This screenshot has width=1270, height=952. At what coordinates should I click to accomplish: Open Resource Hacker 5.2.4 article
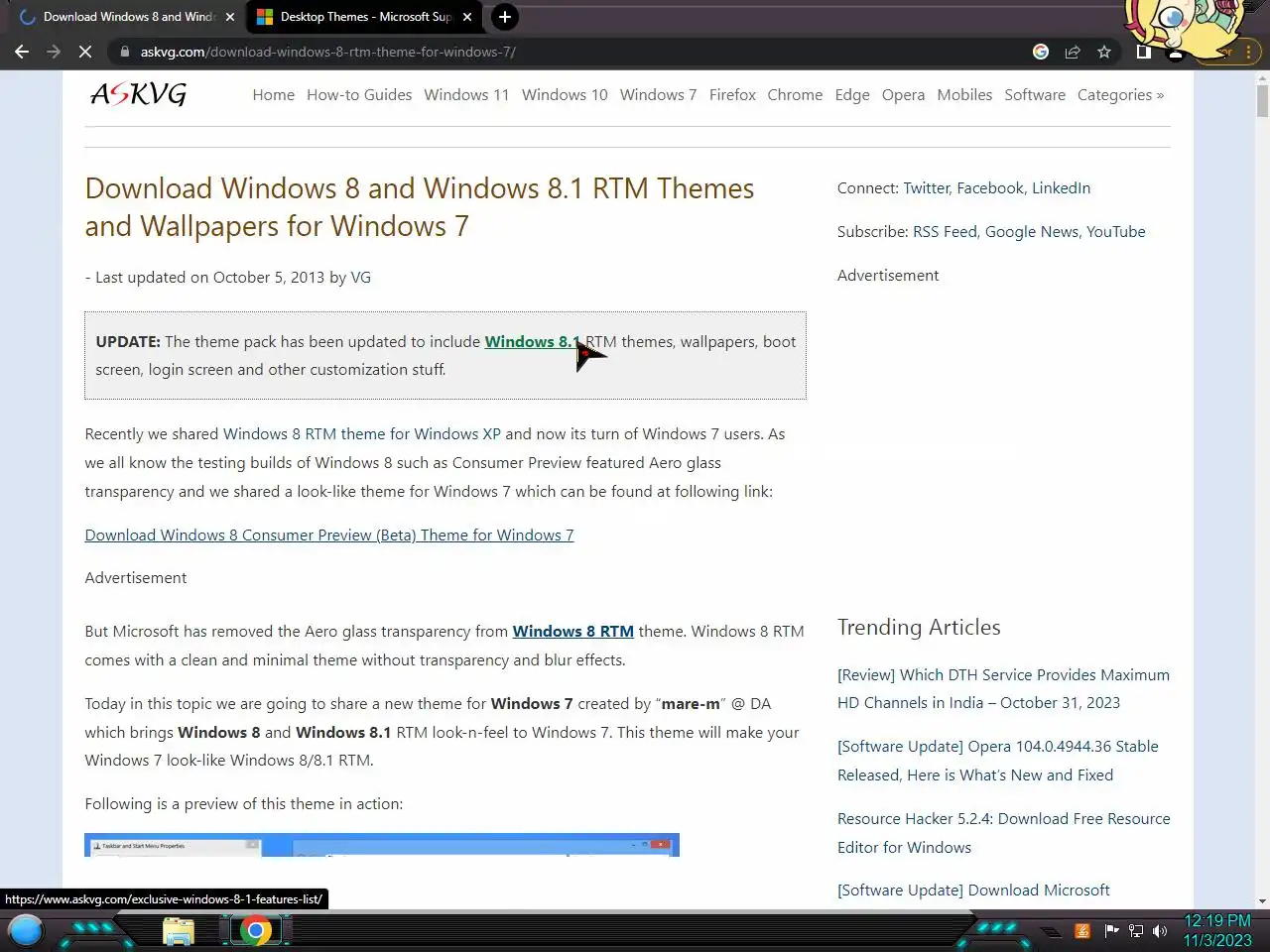[x=1003, y=833]
